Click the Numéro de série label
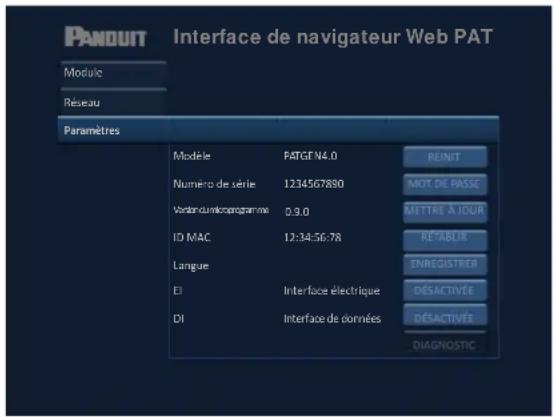The image size is (554, 417). pyautogui.click(x=214, y=184)
